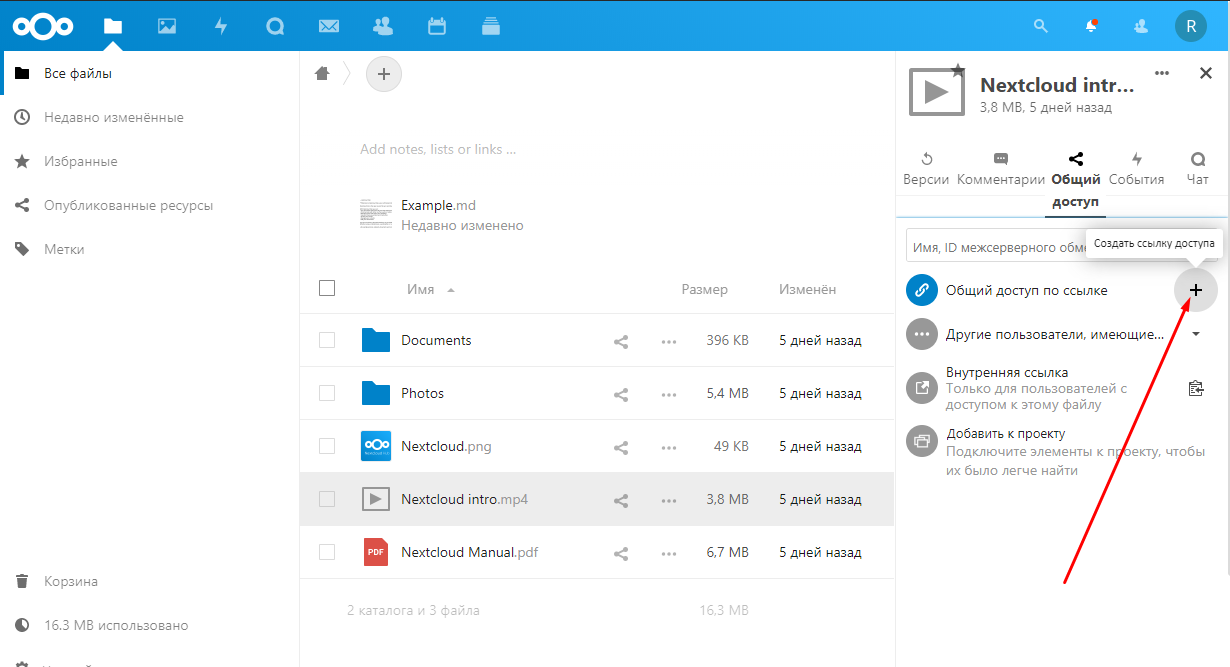Open more actions for Nextcloud intro.mp4 row
This screenshot has height=667, width=1230.
(669, 500)
